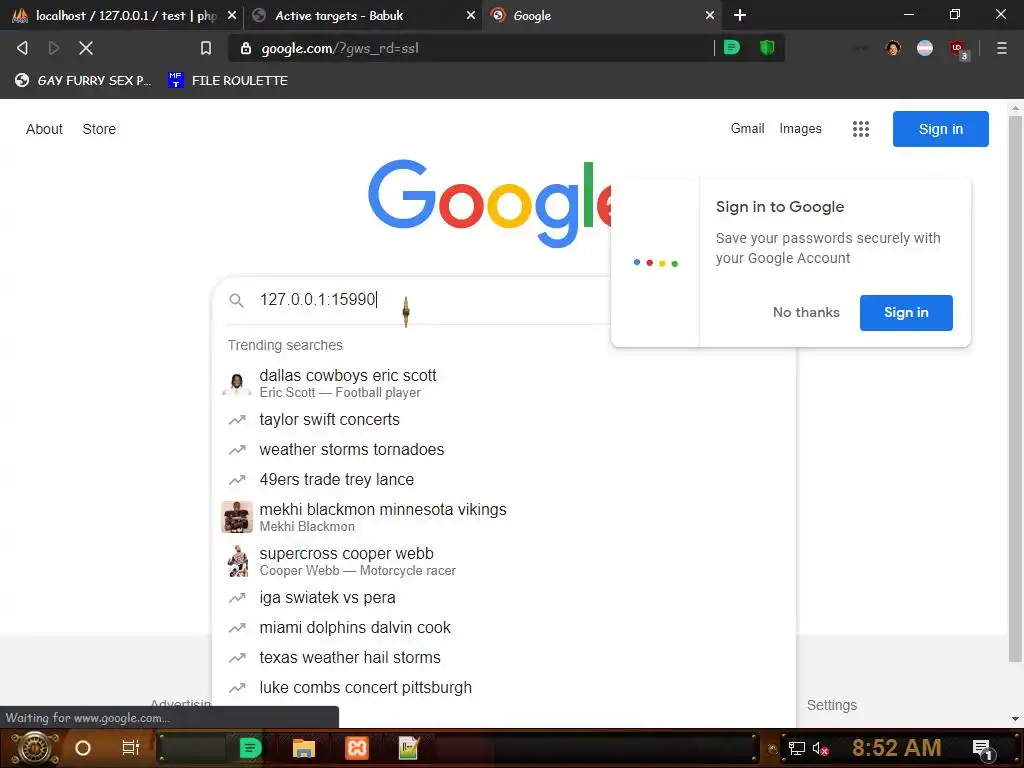The image size is (1024, 768).
Task: Open XAMPP from the taskbar
Action: [x=357, y=748]
